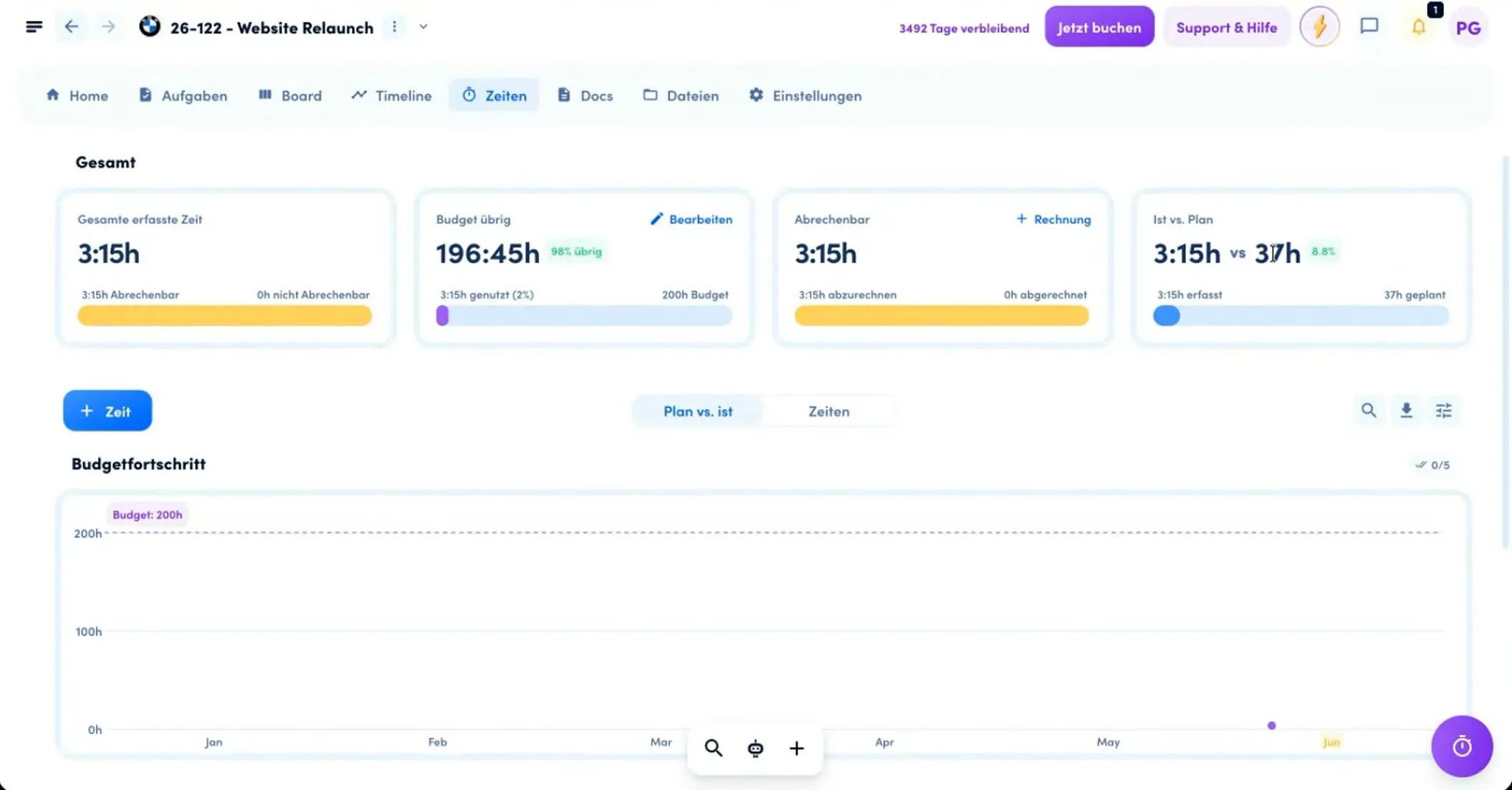Click the 3492 Tage verbleibend text
The image size is (1512, 790).
click(964, 28)
